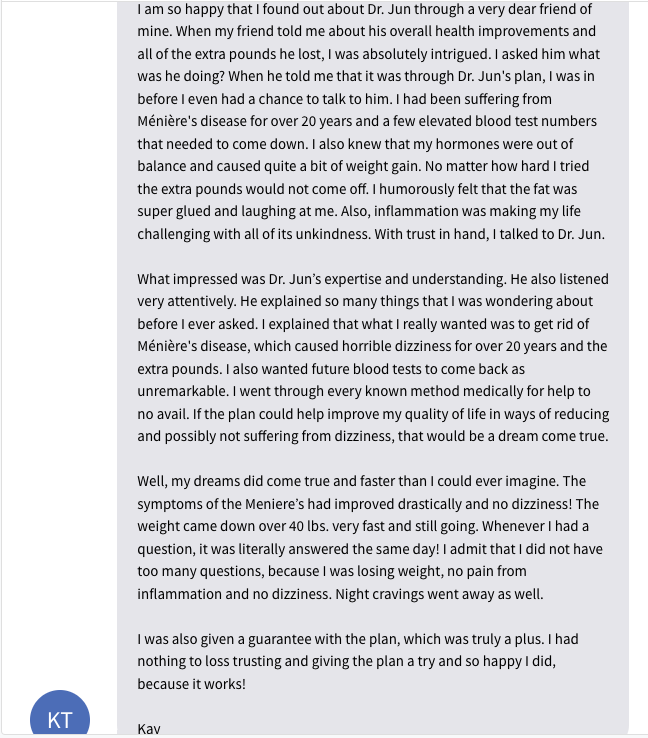The image size is (648, 738).
Task: Click "Night cravings went away as well."
Action: [x=439, y=594]
